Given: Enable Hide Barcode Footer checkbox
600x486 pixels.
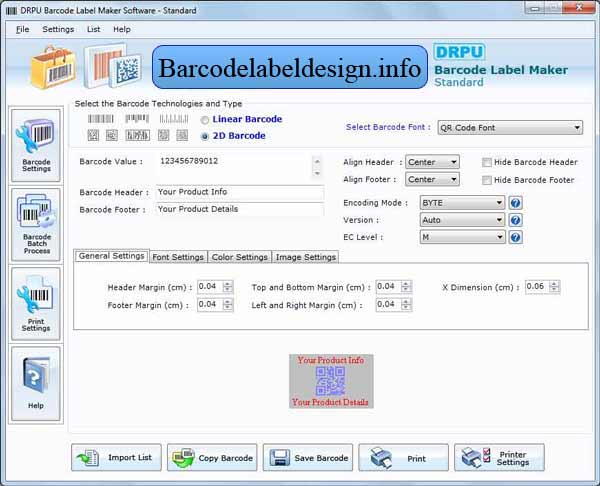Looking at the screenshot, I should (487, 180).
